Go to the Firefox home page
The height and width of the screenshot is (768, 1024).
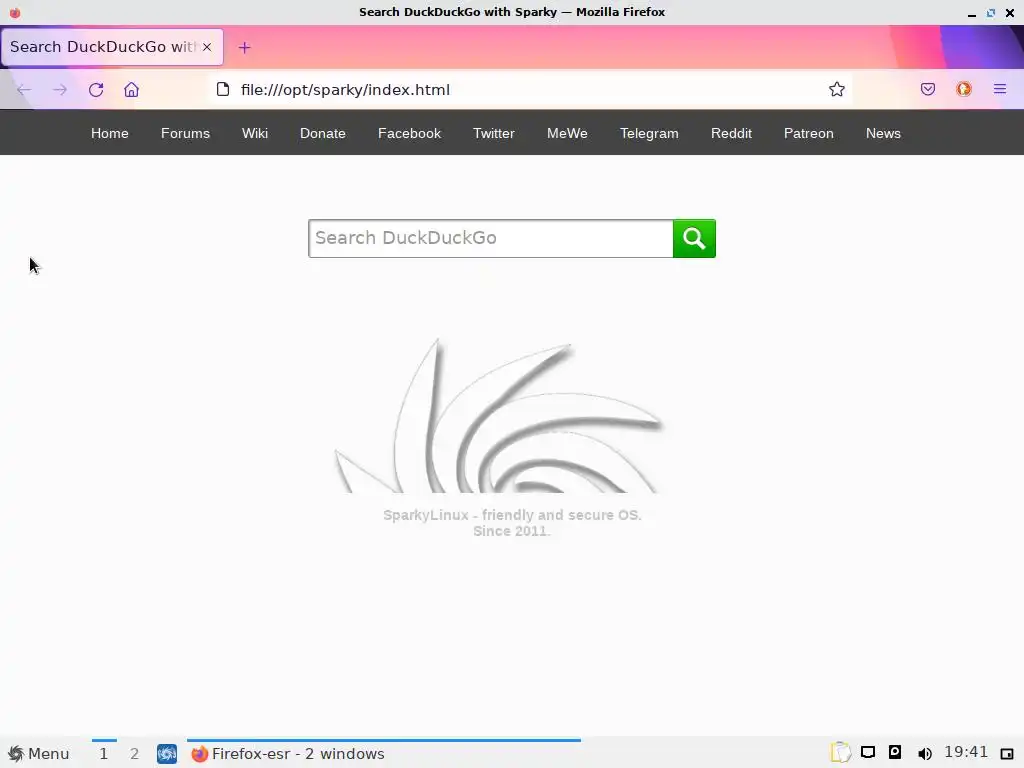click(131, 89)
